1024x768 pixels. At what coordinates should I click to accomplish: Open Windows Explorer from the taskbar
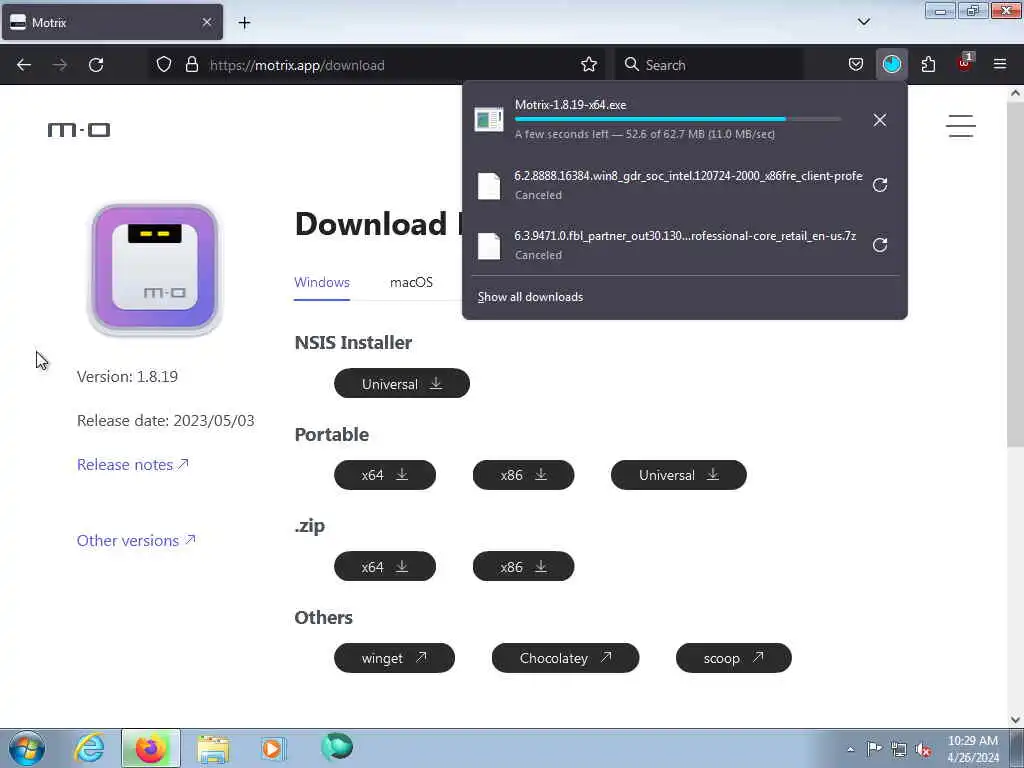tap(213, 748)
